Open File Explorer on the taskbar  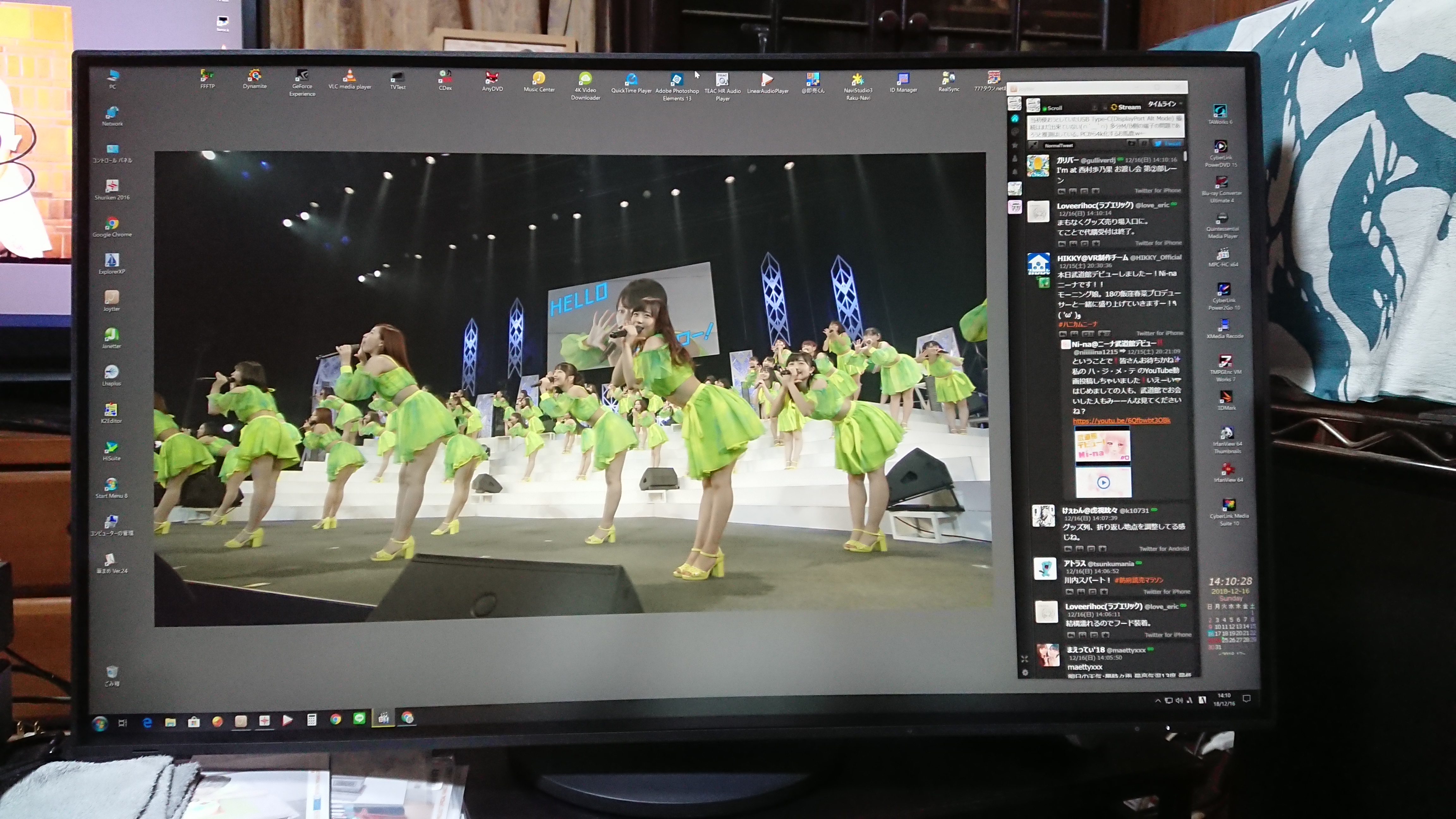click(170, 722)
